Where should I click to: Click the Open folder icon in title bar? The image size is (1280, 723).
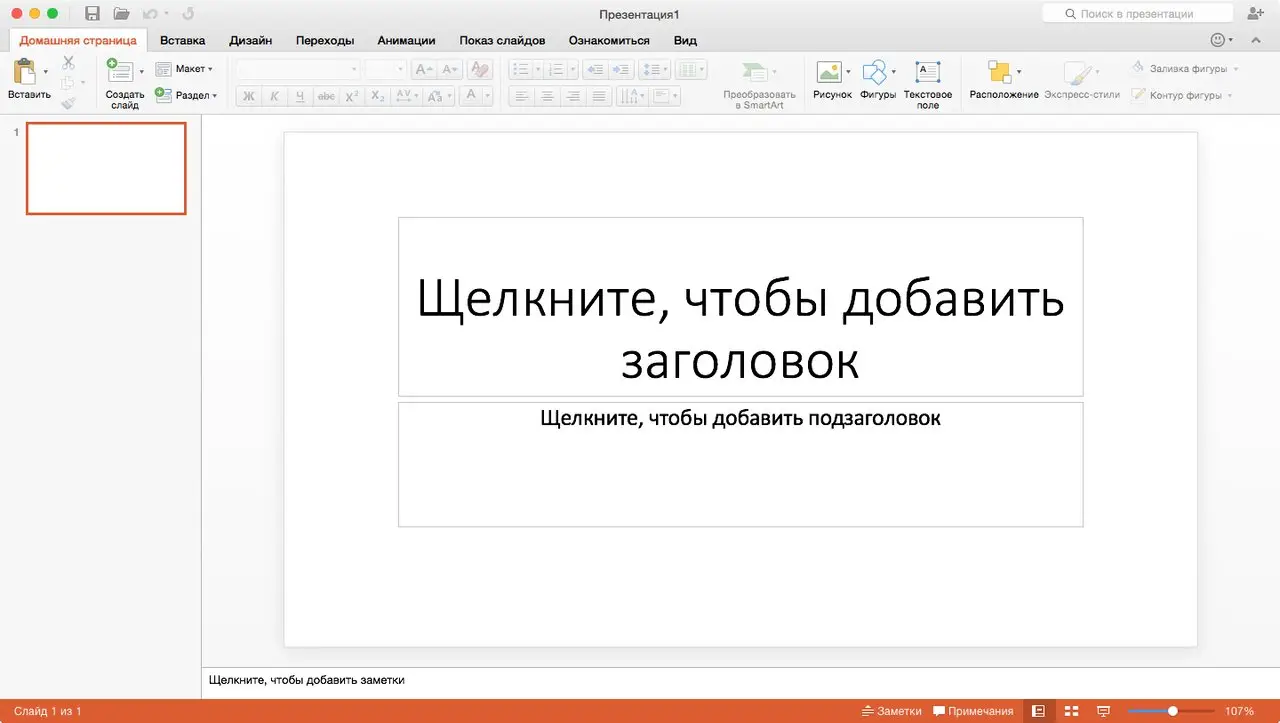tap(122, 14)
